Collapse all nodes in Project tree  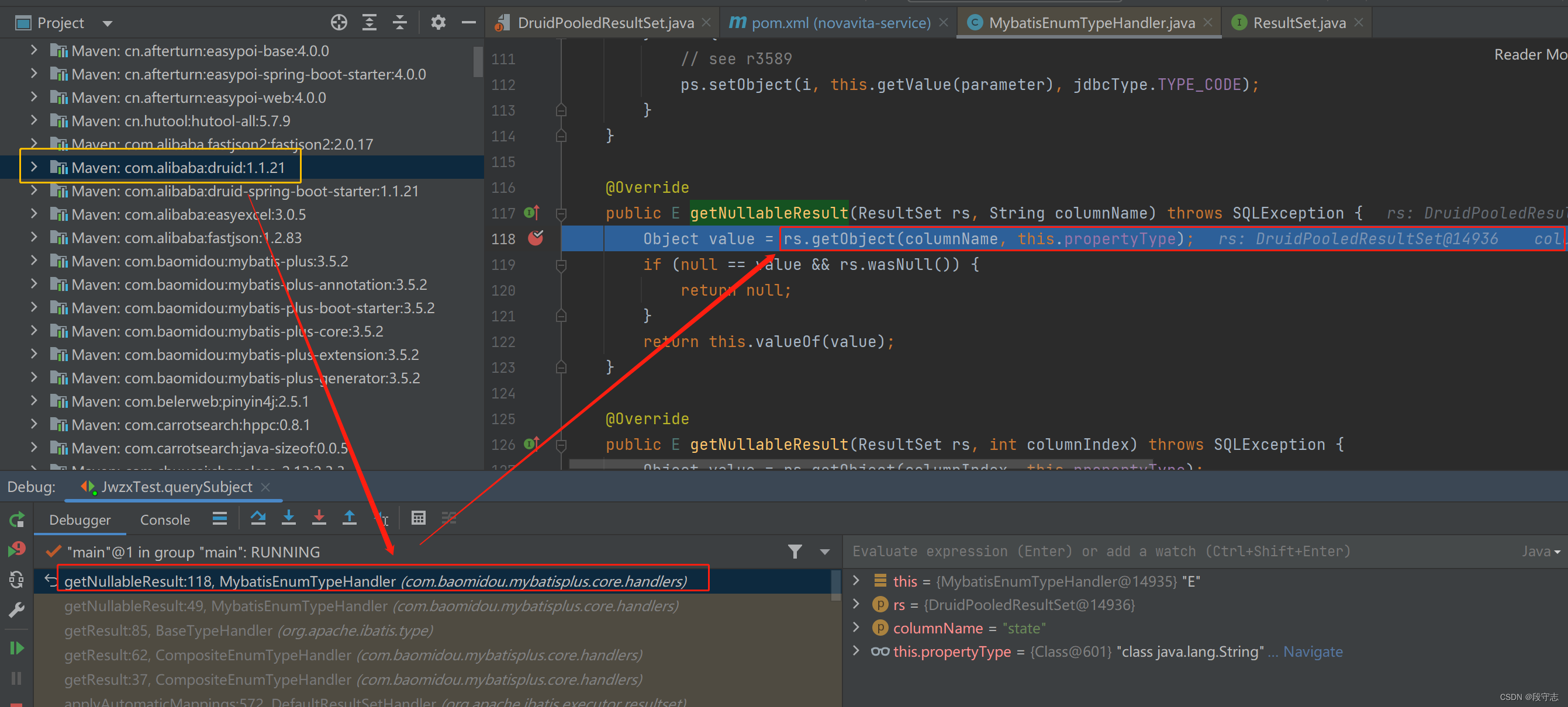click(x=399, y=22)
